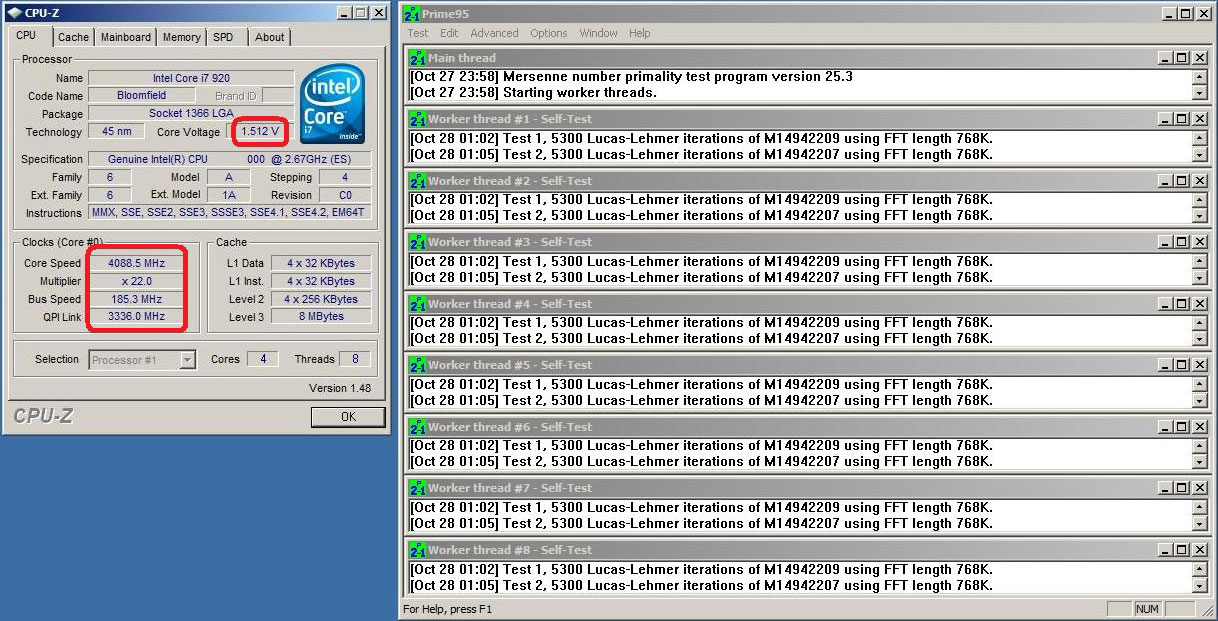Image resolution: width=1218 pixels, height=621 pixels.
Task: Switch to the CPU tab in CPU-Z
Action: [26, 36]
